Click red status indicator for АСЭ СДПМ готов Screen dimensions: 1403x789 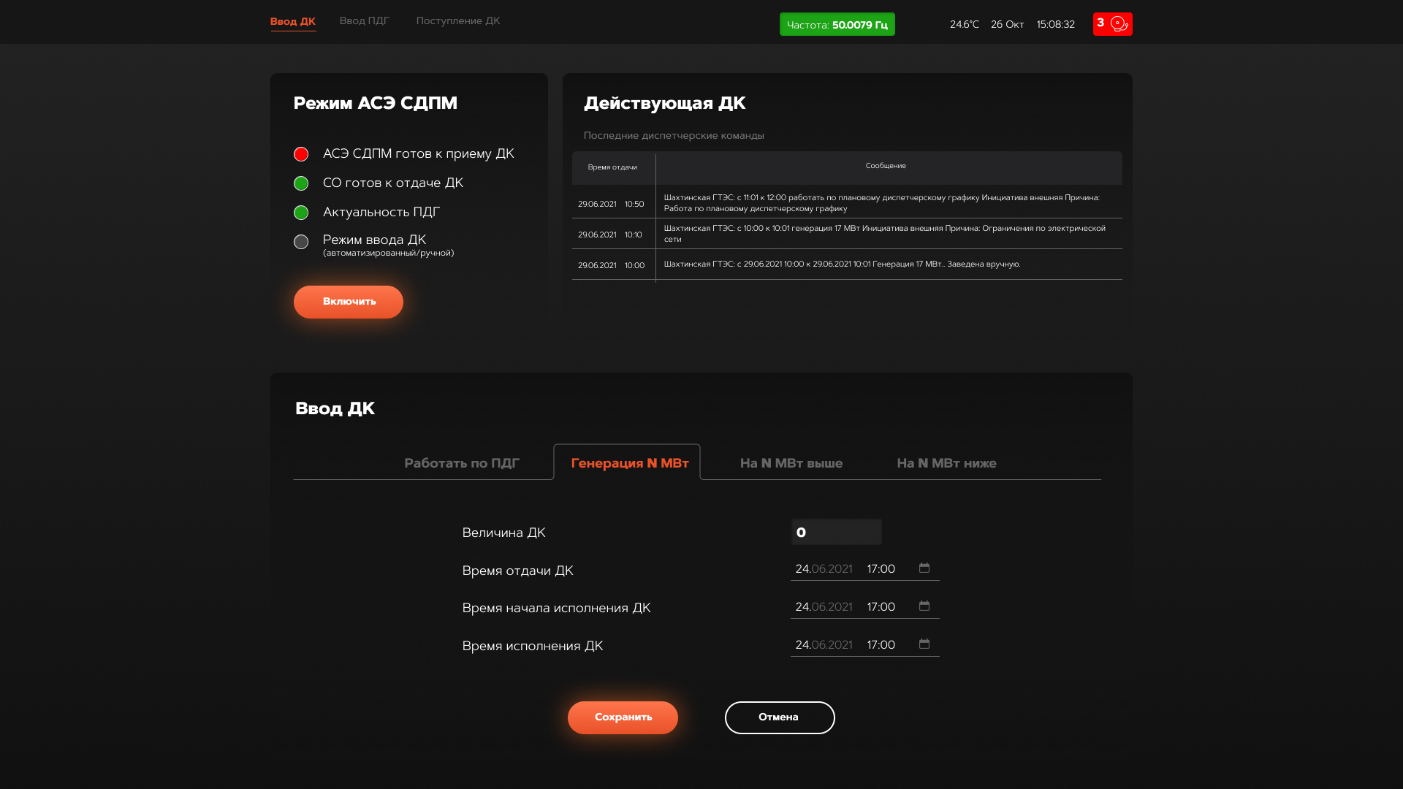(x=301, y=154)
